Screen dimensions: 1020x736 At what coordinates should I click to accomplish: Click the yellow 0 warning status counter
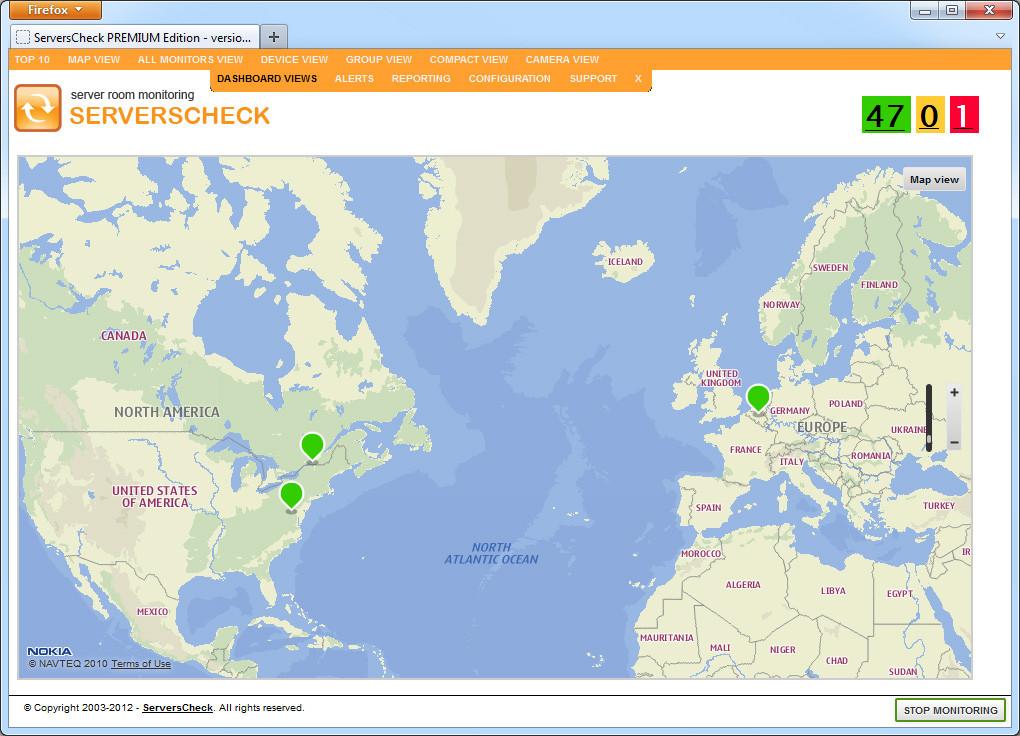coord(930,115)
